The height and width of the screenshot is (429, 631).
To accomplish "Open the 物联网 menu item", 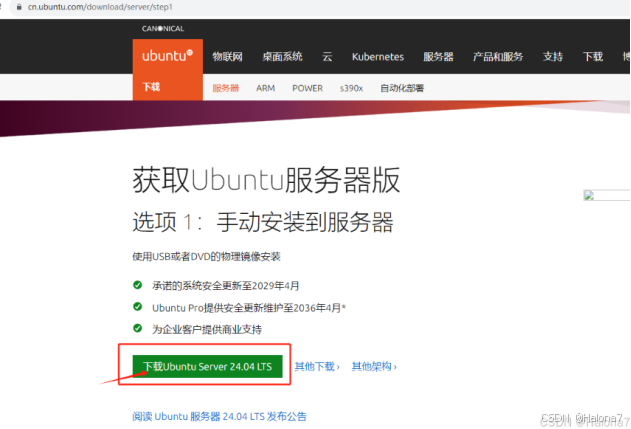I will pos(227,57).
